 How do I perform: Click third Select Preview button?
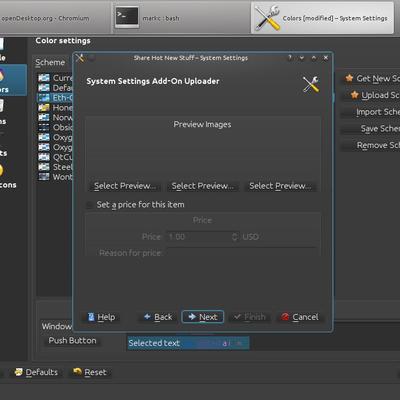[280, 186]
